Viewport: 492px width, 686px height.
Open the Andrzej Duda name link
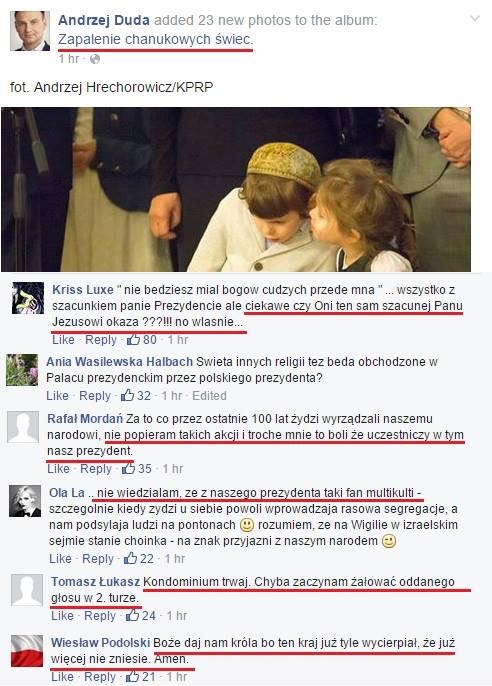[x=104, y=20]
